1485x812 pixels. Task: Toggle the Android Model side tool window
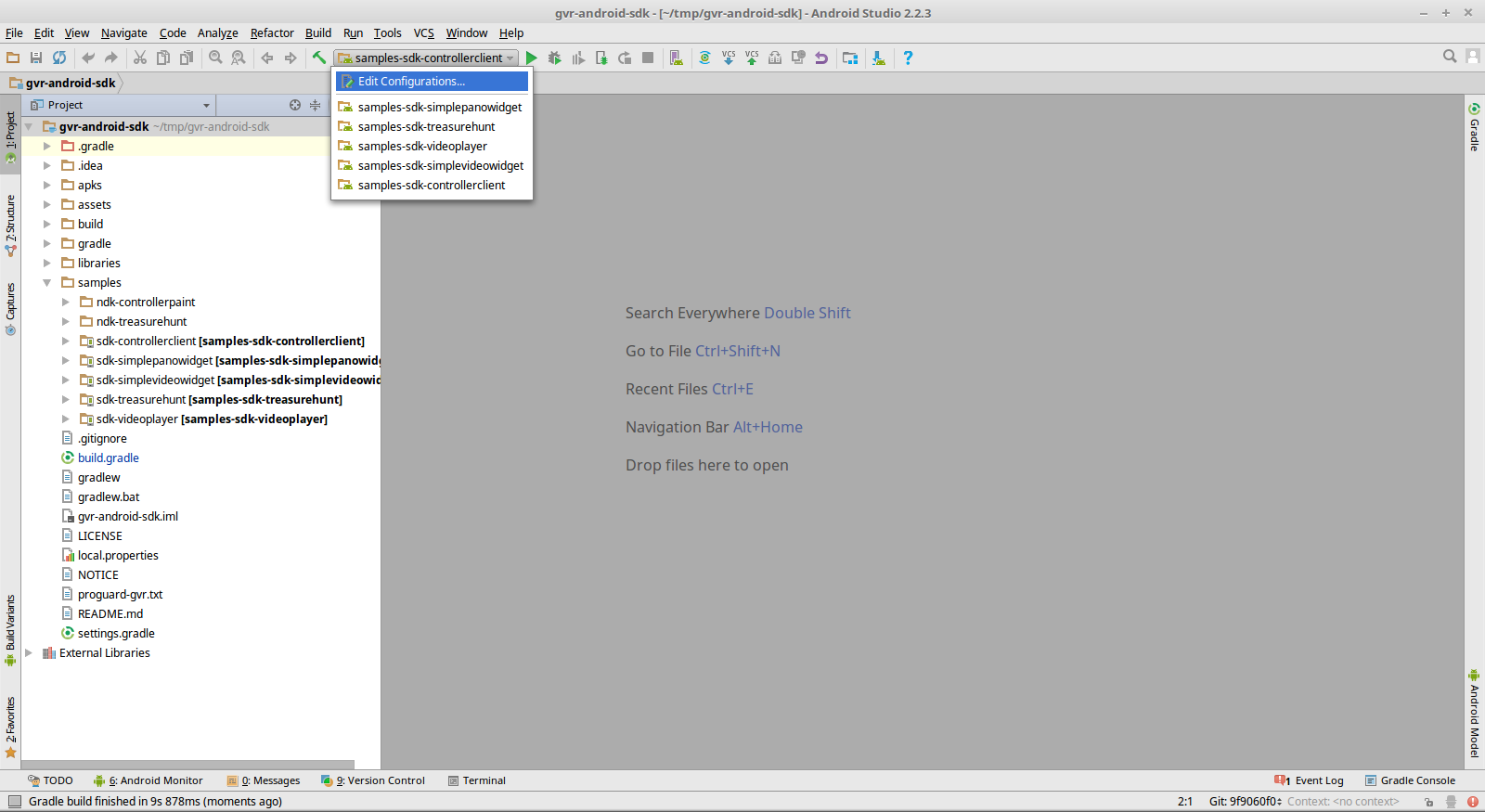[x=1474, y=713]
